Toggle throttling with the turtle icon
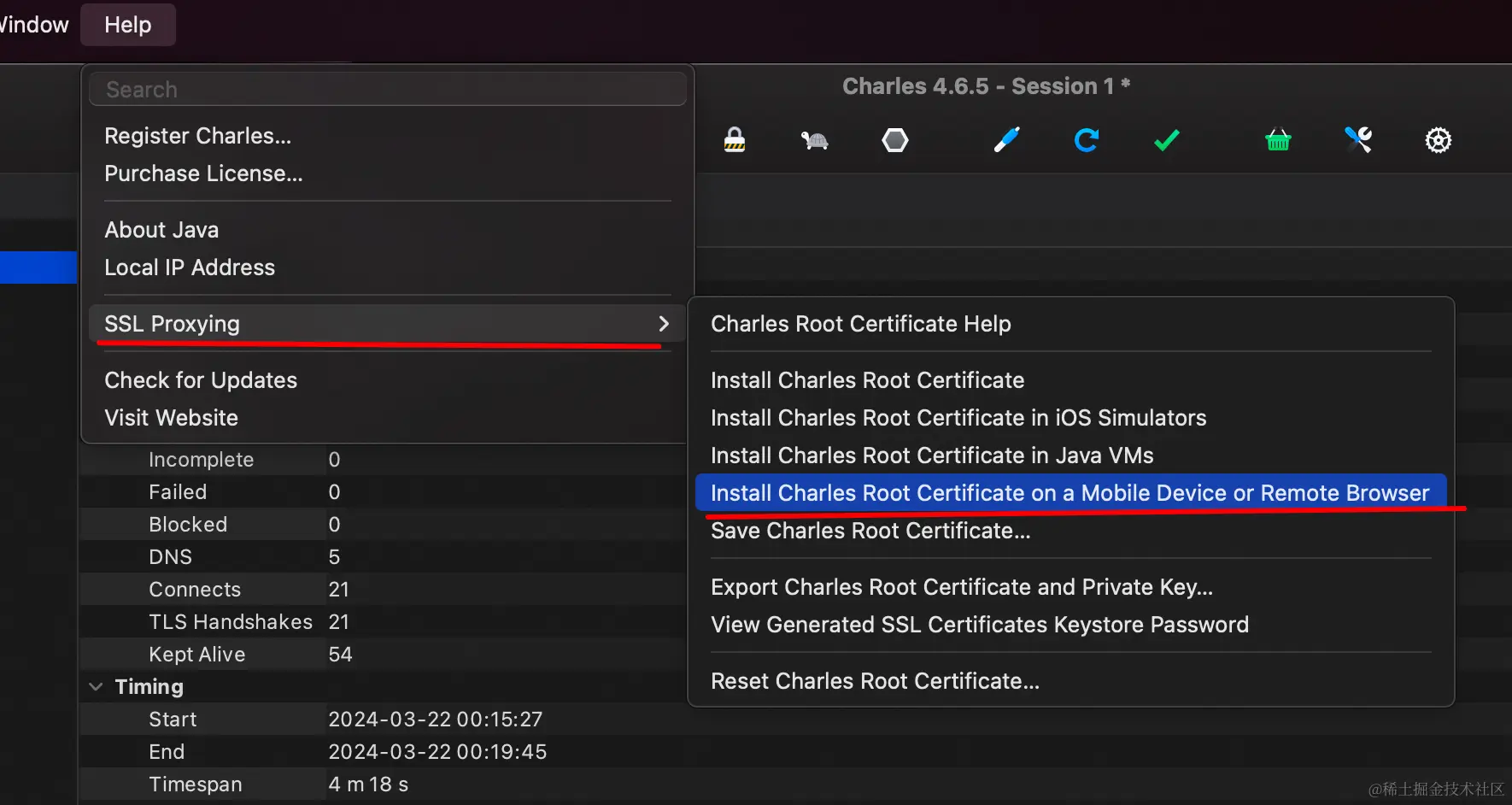This screenshot has width=1512, height=805. tap(814, 140)
